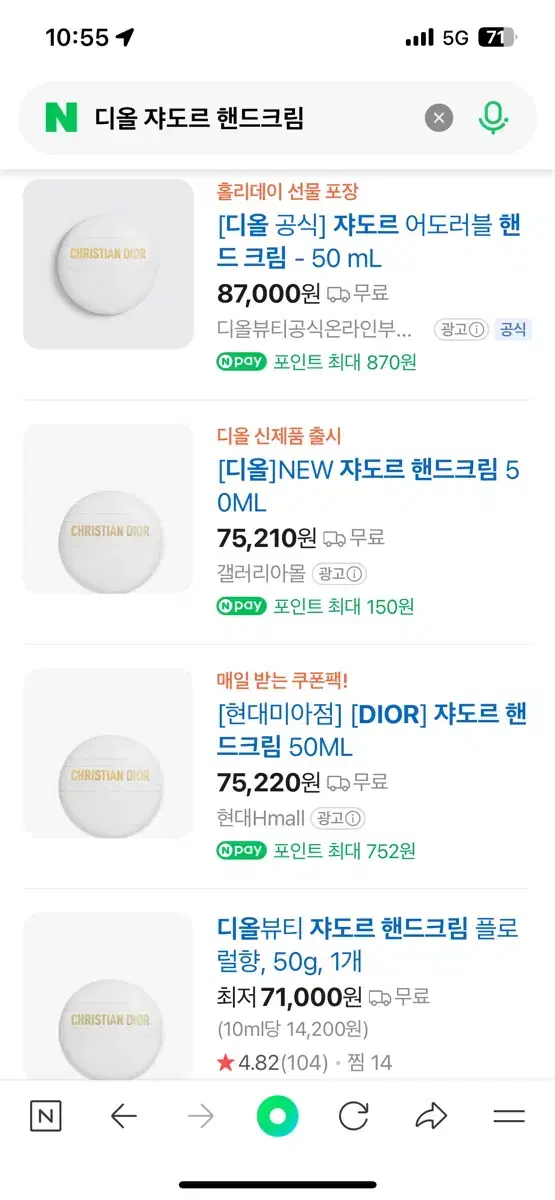The height and width of the screenshot is (1200, 555).
Task: Share the page with the share arrow icon
Action: (x=431, y=1116)
